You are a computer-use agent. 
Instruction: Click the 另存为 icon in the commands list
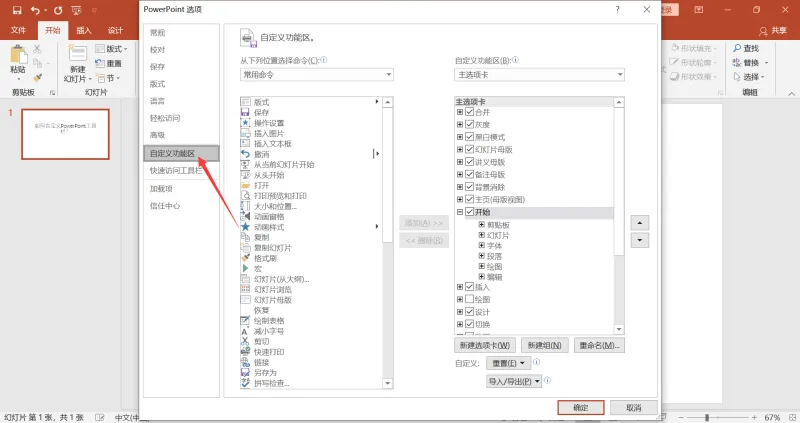[x=245, y=372]
